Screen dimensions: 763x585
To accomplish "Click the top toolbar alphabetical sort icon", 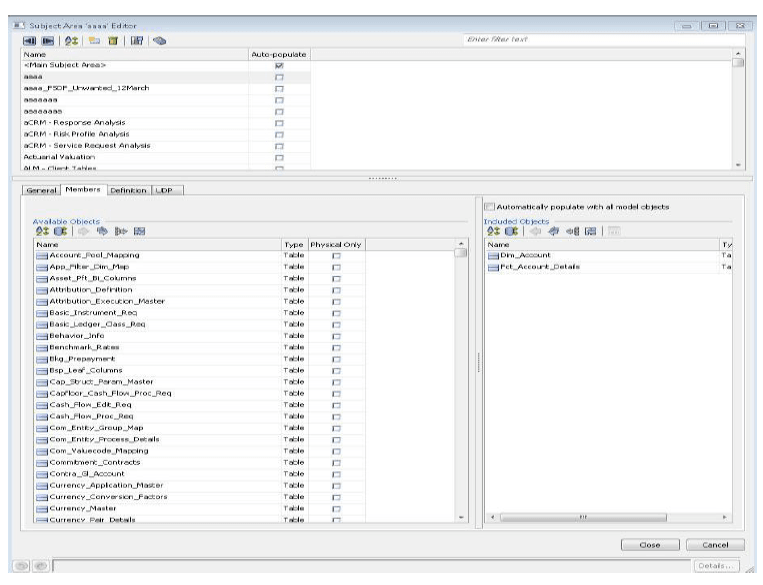I will [72, 41].
